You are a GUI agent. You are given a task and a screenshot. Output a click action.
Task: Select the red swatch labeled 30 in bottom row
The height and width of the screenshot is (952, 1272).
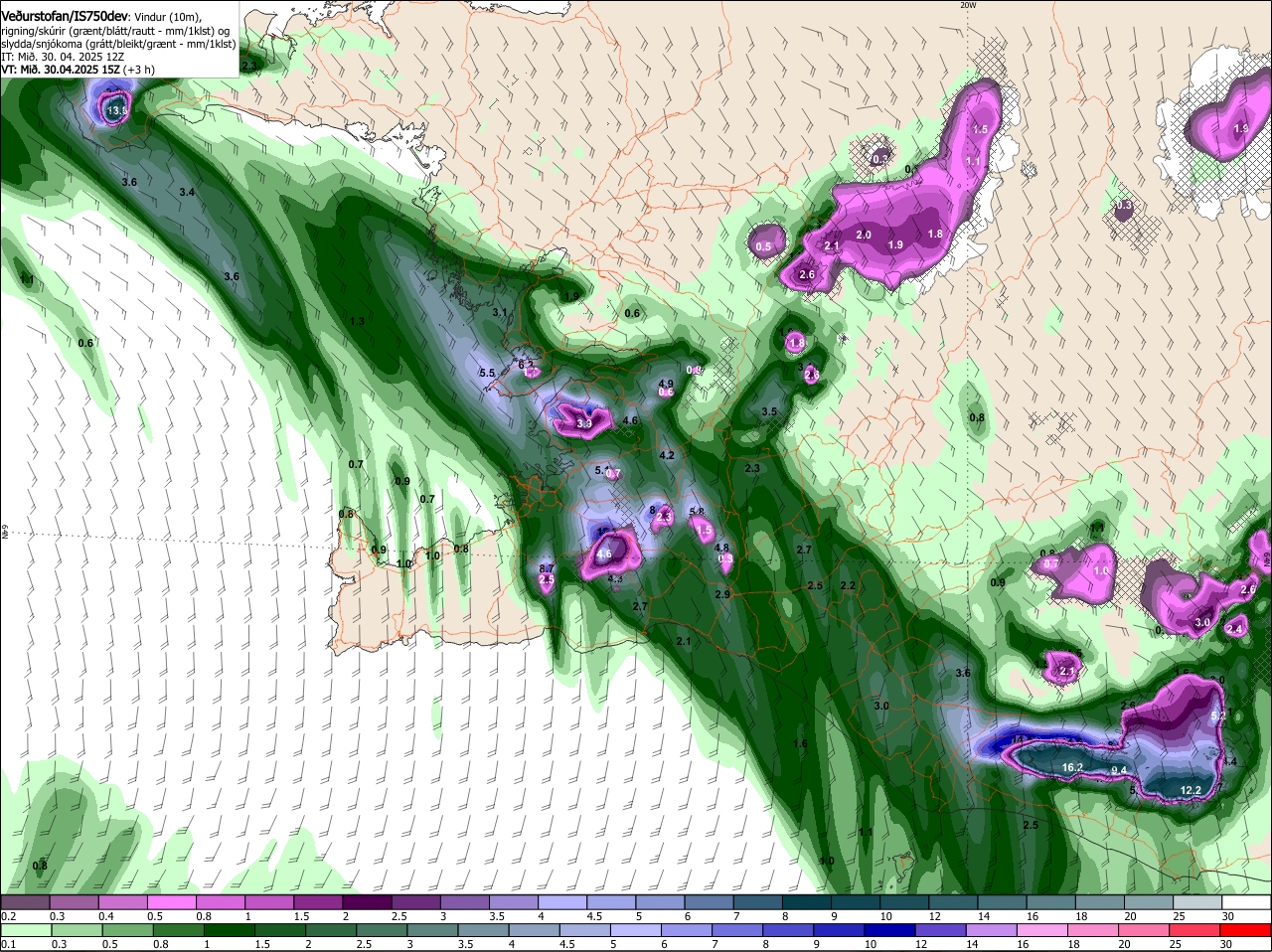(1247, 930)
